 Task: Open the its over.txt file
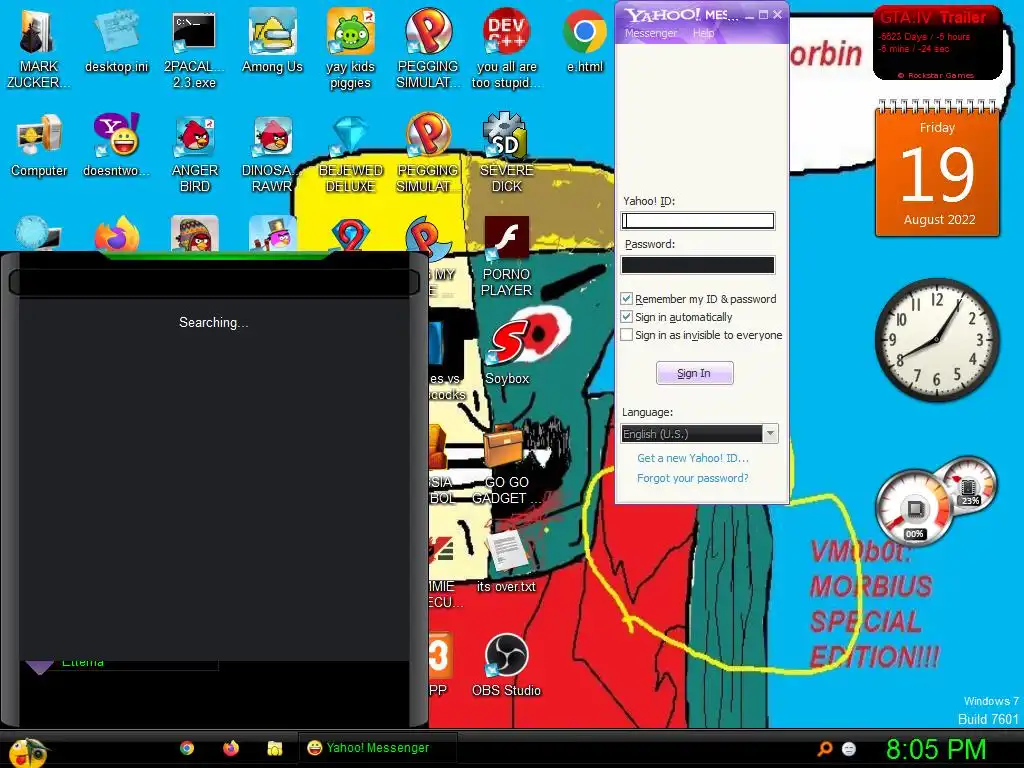tap(506, 560)
